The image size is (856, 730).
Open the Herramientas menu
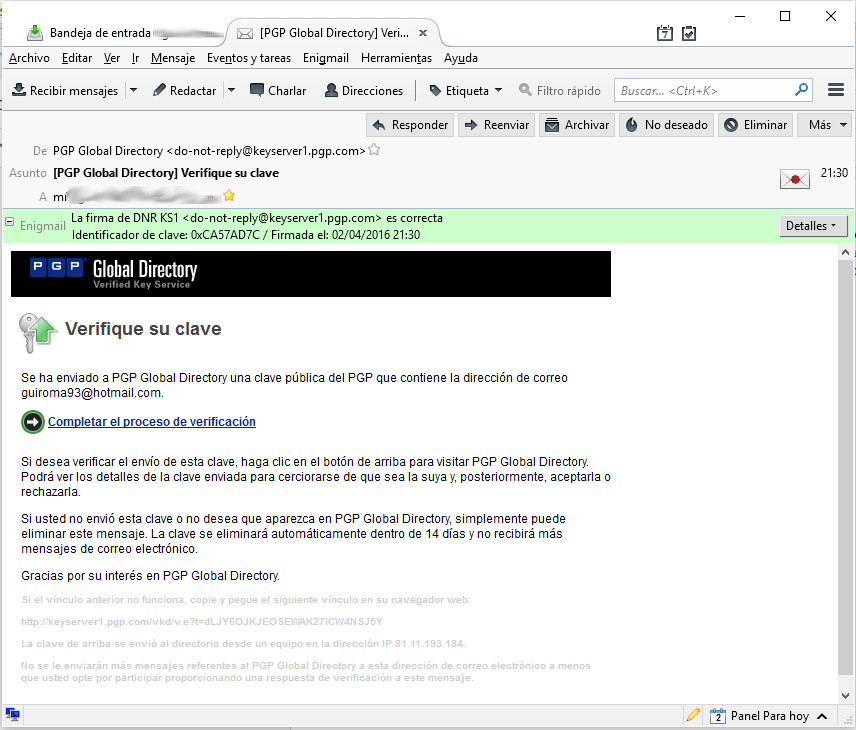396,58
